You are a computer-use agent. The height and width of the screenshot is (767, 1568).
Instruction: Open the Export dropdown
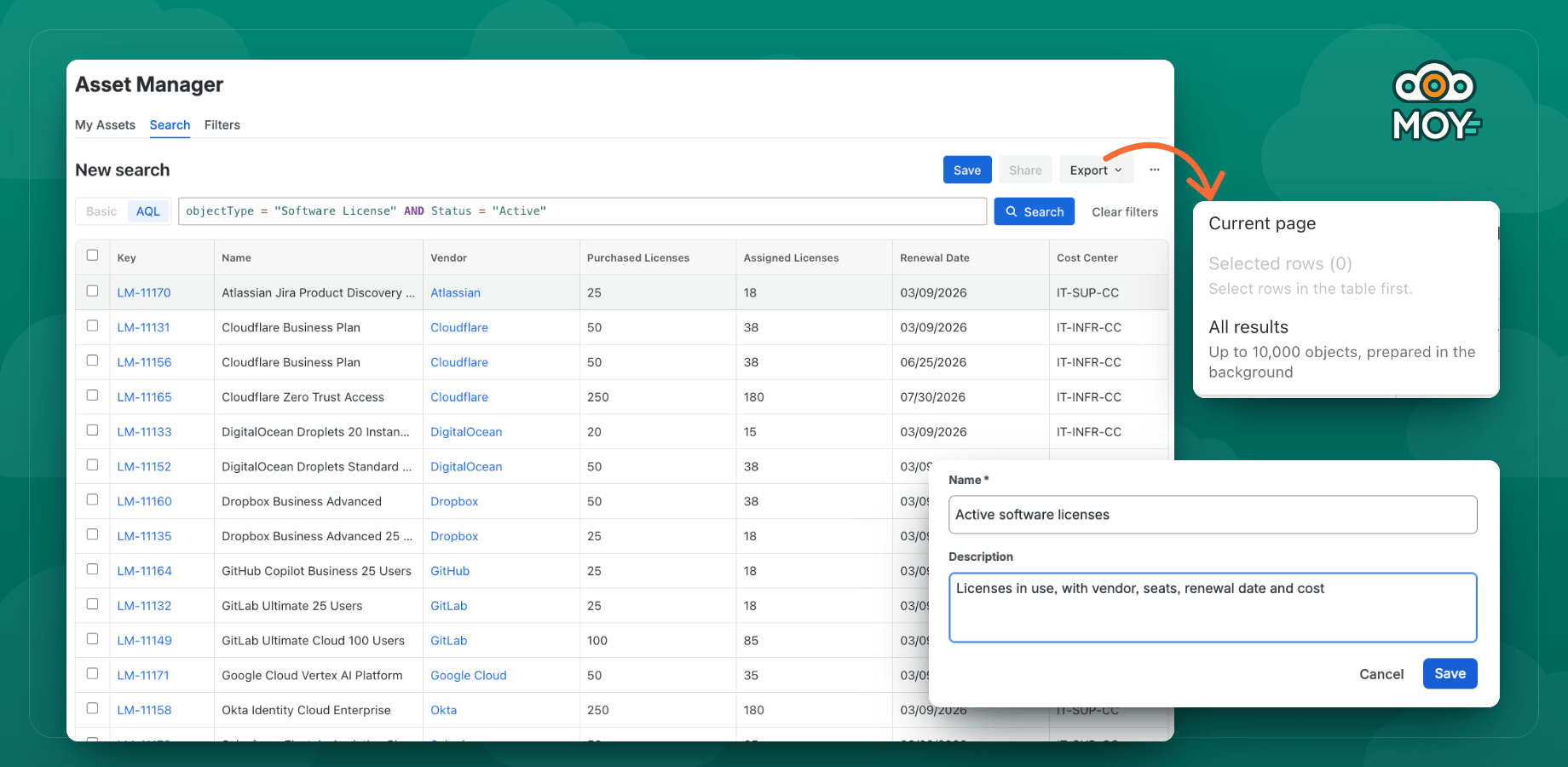pyautogui.click(x=1096, y=170)
